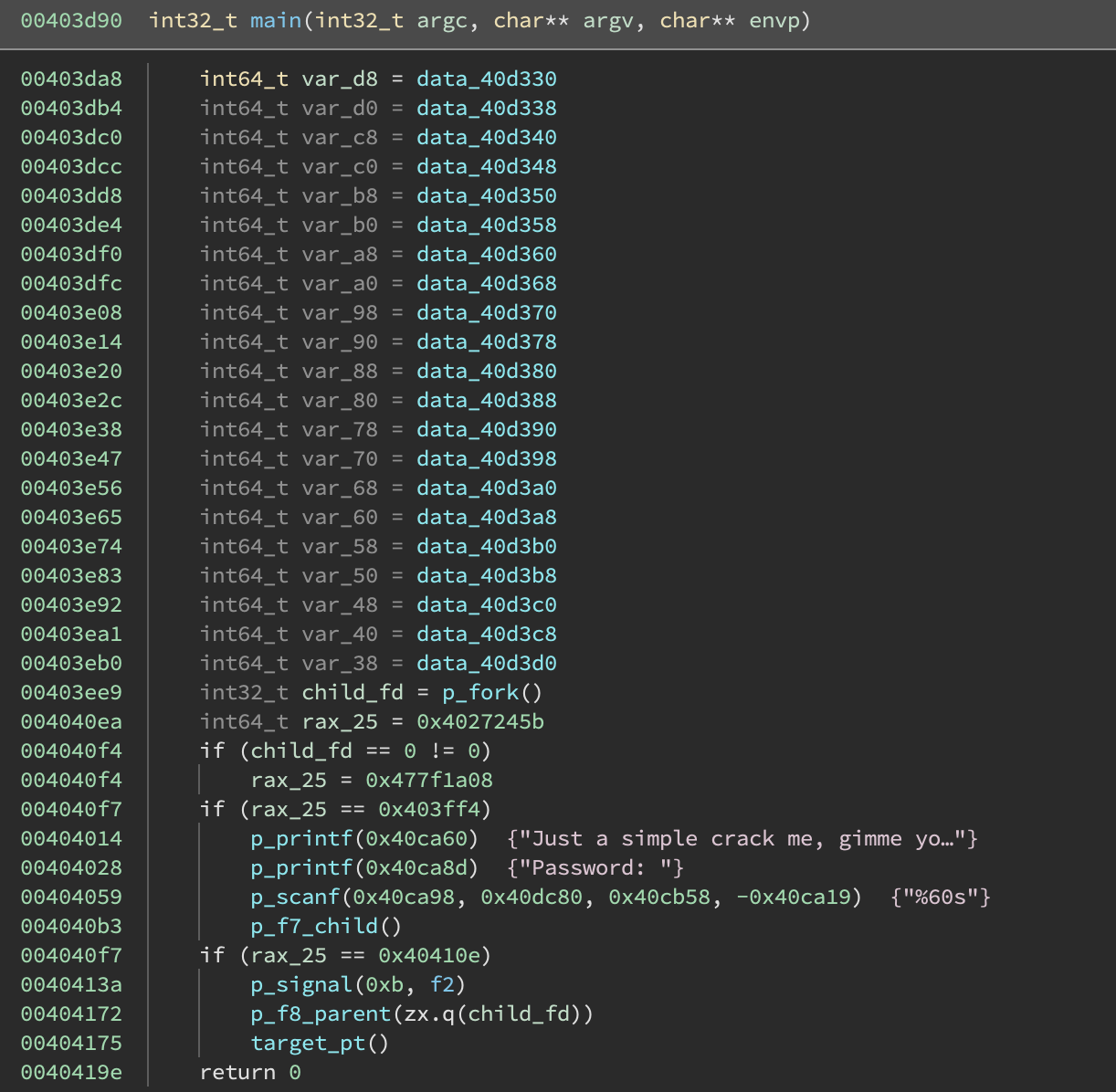Click the constant 0x477f1a08
The image size is (1116, 1092).
[x=429, y=780]
